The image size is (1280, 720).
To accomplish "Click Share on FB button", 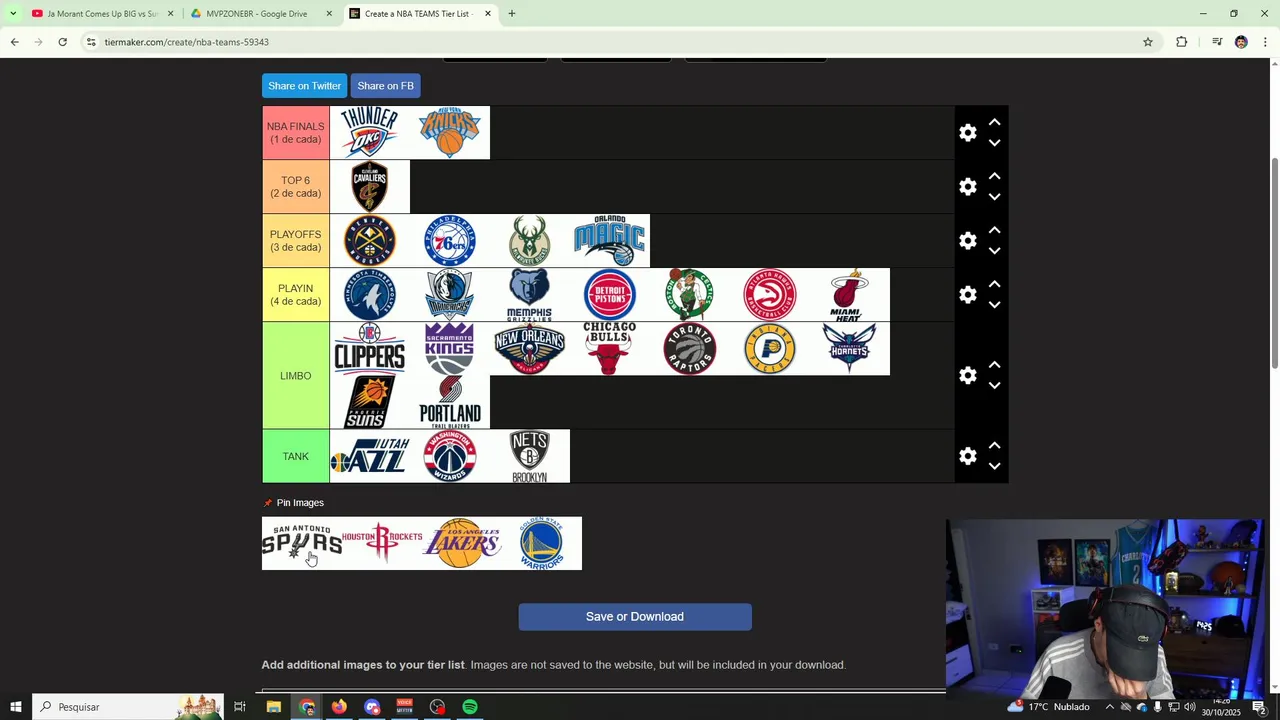I will point(385,86).
